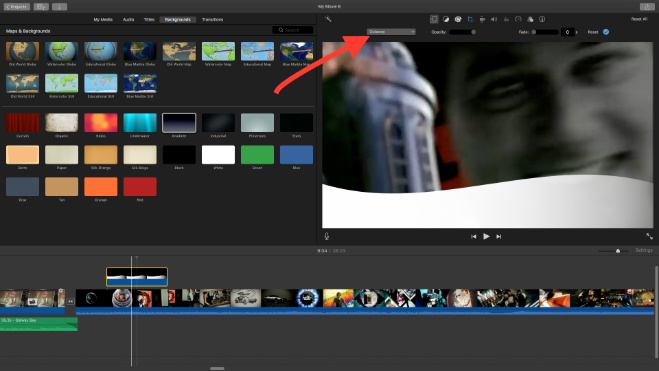The width and height of the screenshot is (659, 371).
Task: Open noise reduction and equalizer icon
Action: pyautogui.click(x=506, y=19)
